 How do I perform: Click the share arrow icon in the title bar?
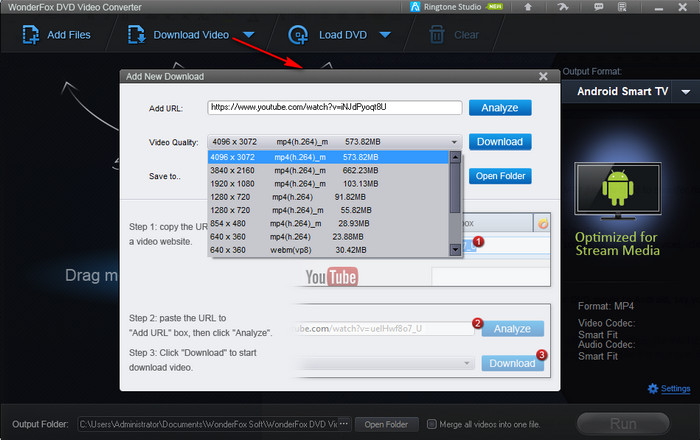(563, 7)
